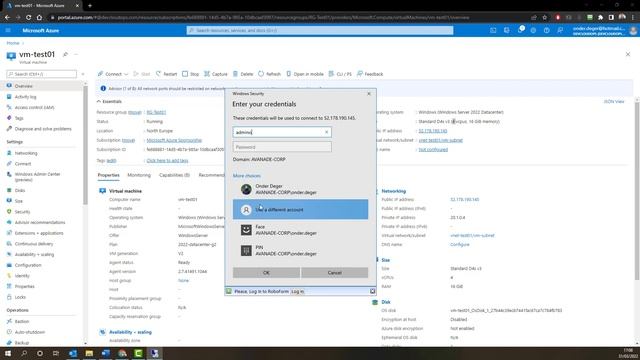Open the Connect dropdown in VM toolbar
The width and height of the screenshot is (640, 360).
(x=113, y=74)
